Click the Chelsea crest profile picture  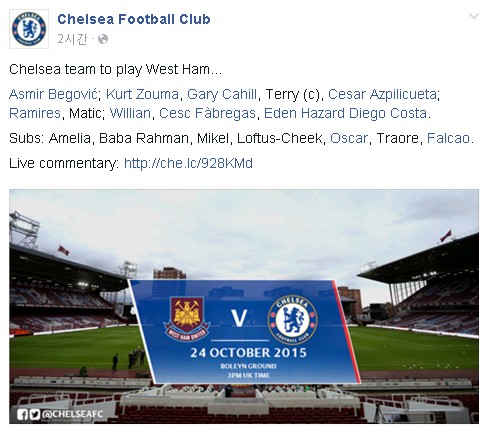[x=29, y=29]
